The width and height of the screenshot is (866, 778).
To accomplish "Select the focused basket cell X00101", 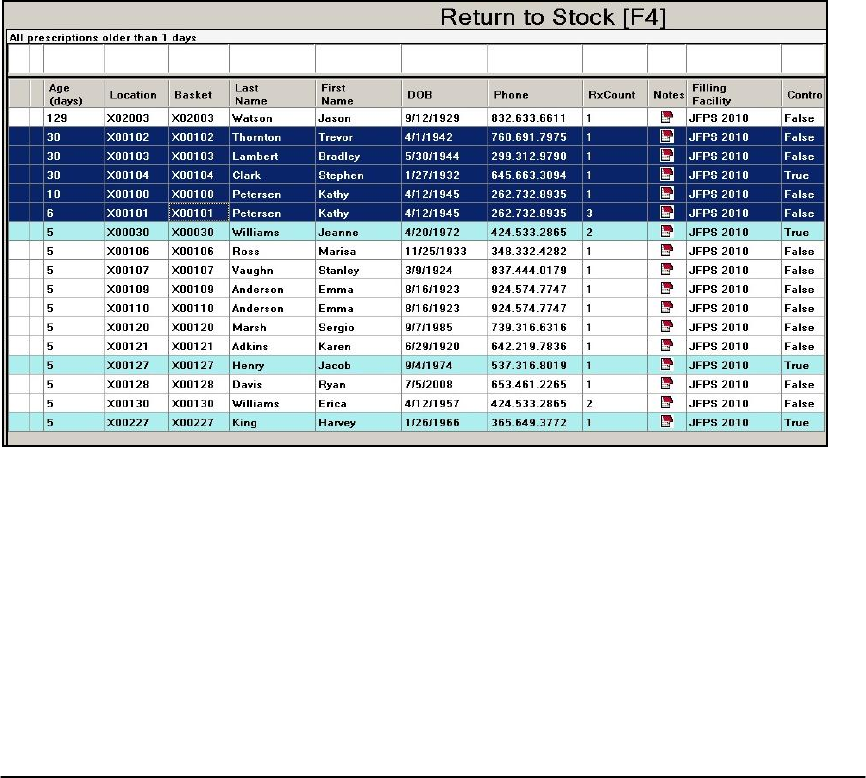I will point(198,213).
